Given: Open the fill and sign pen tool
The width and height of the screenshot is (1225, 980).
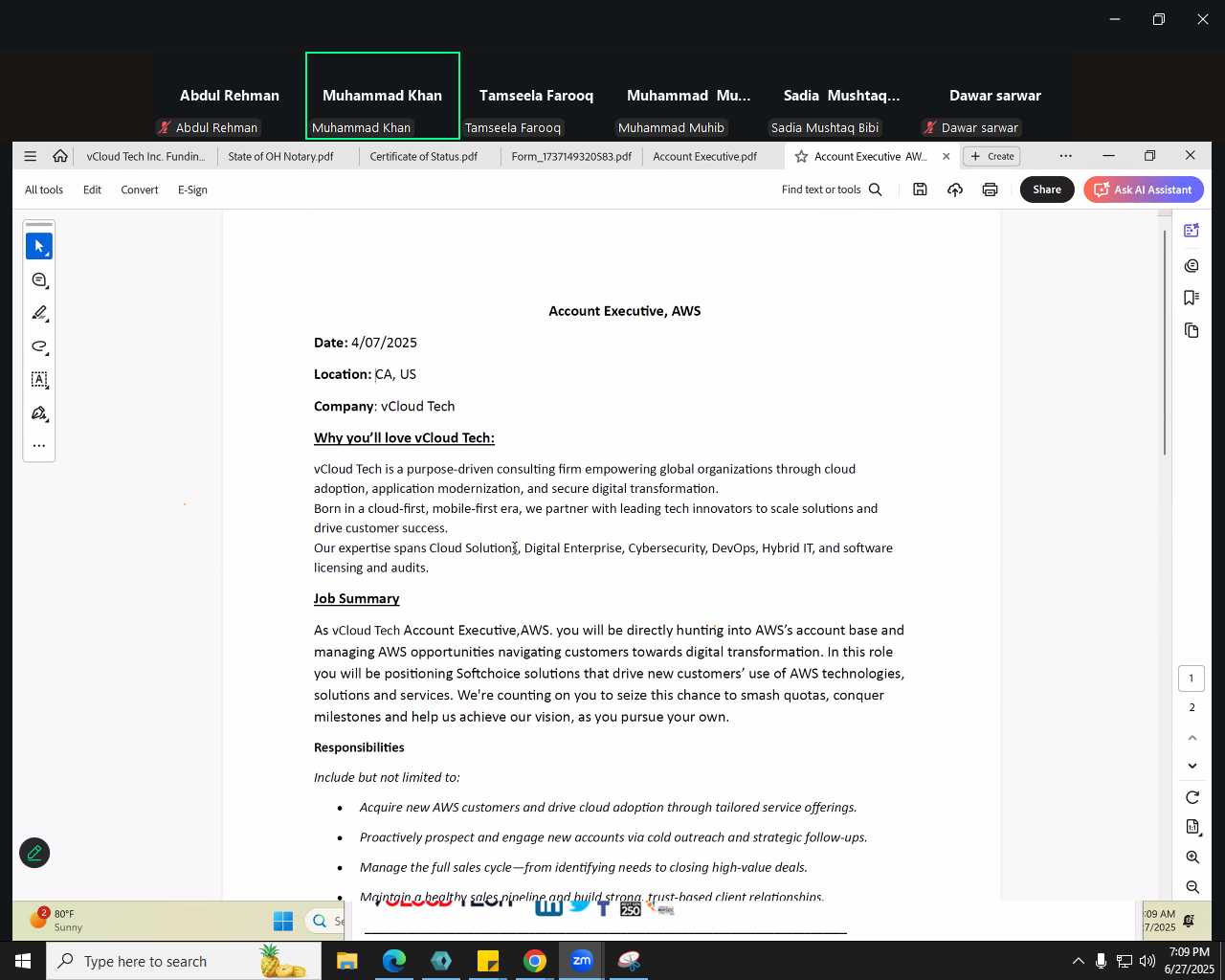Looking at the screenshot, I should click(39, 413).
